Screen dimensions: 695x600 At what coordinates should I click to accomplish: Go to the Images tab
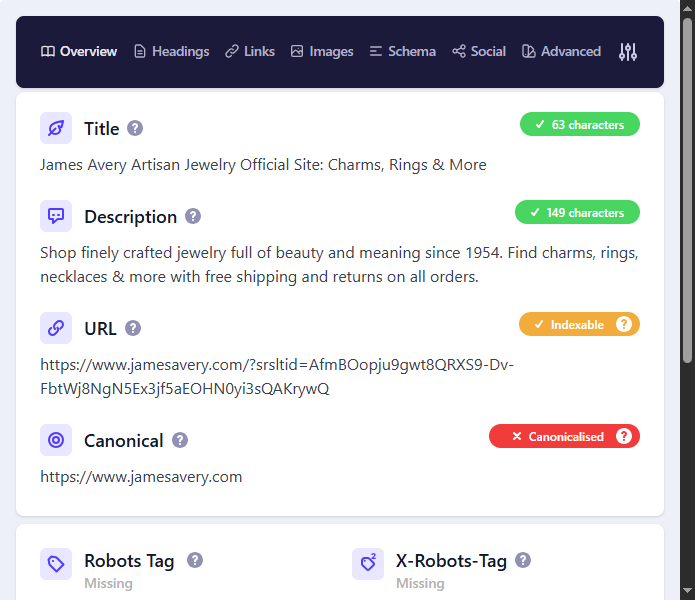tap(322, 52)
